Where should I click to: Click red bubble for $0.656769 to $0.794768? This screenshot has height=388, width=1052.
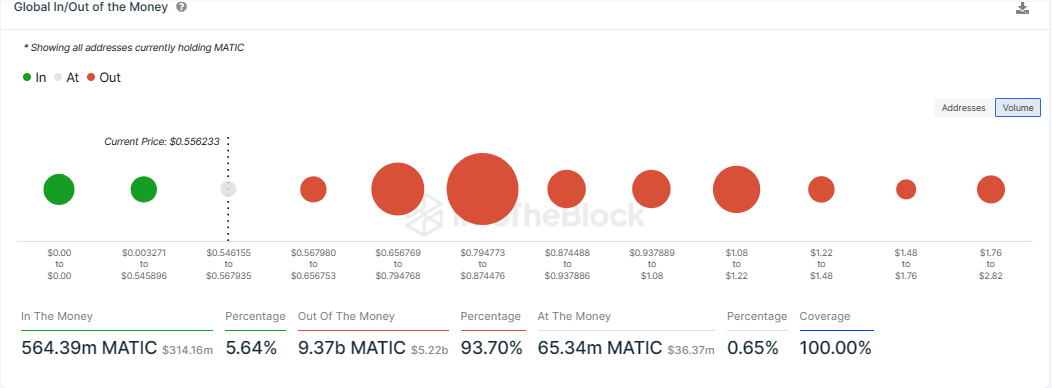[x=398, y=189]
